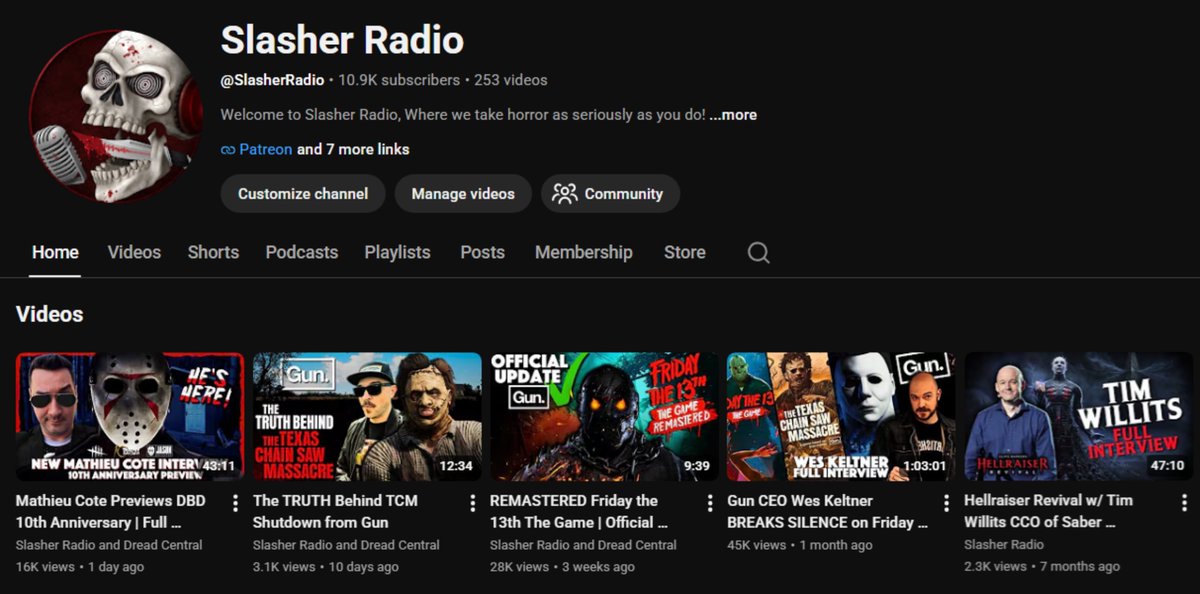1200x594 pixels.
Task: Click channel names under Mathieu Cote video
Action: (109, 545)
